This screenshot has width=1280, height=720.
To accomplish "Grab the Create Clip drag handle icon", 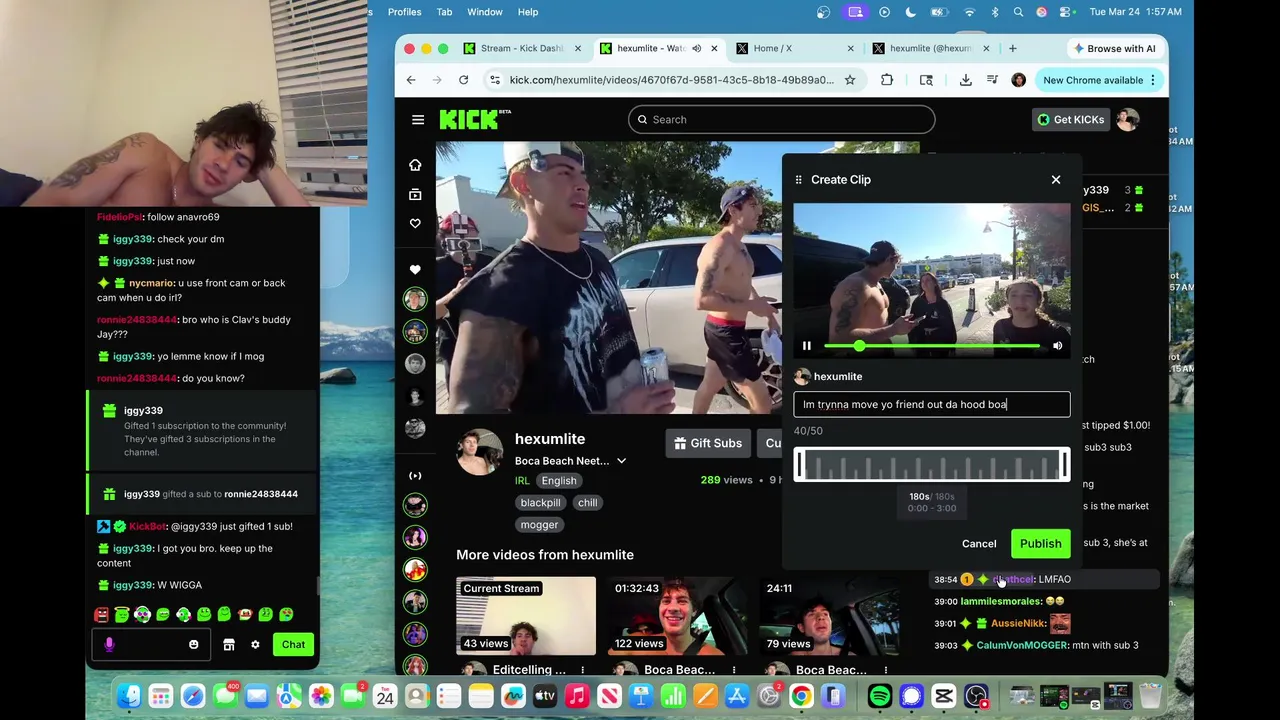I will tap(798, 180).
